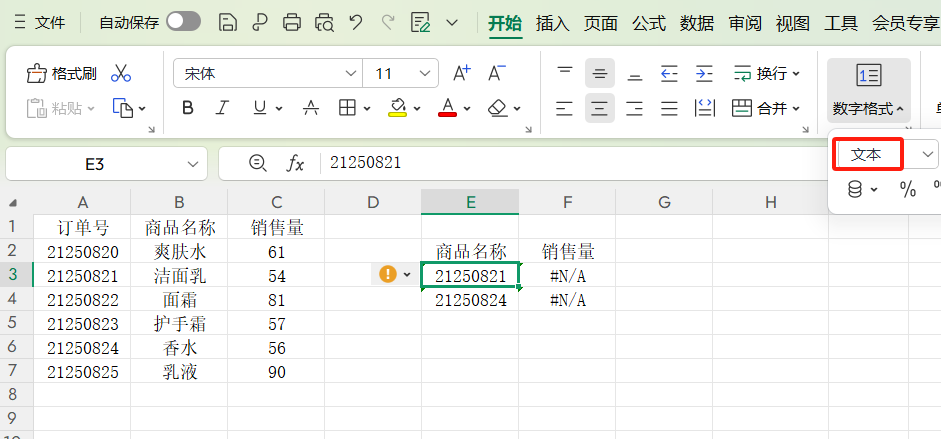Click the eraser clear format icon

(498, 109)
